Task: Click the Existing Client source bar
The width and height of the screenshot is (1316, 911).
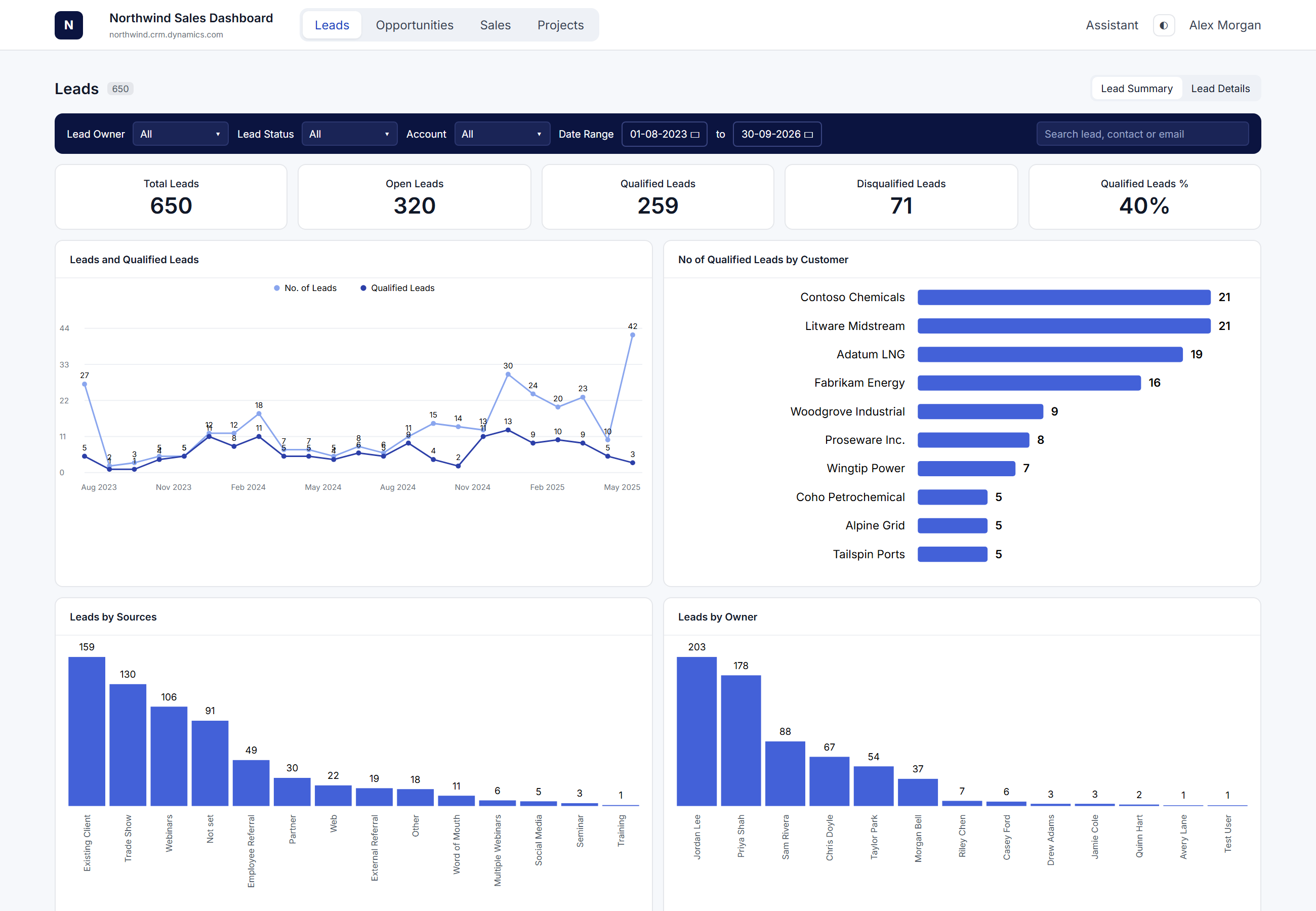Action: click(x=87, y=731)
